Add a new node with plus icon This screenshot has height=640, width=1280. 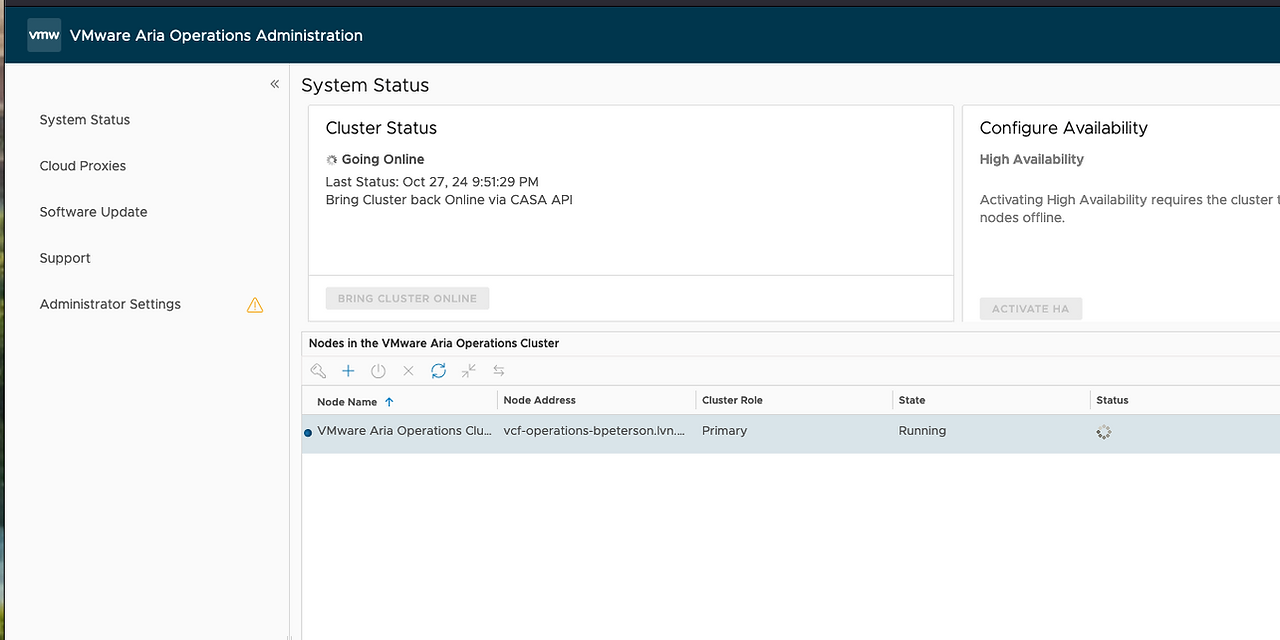point(348,371)
